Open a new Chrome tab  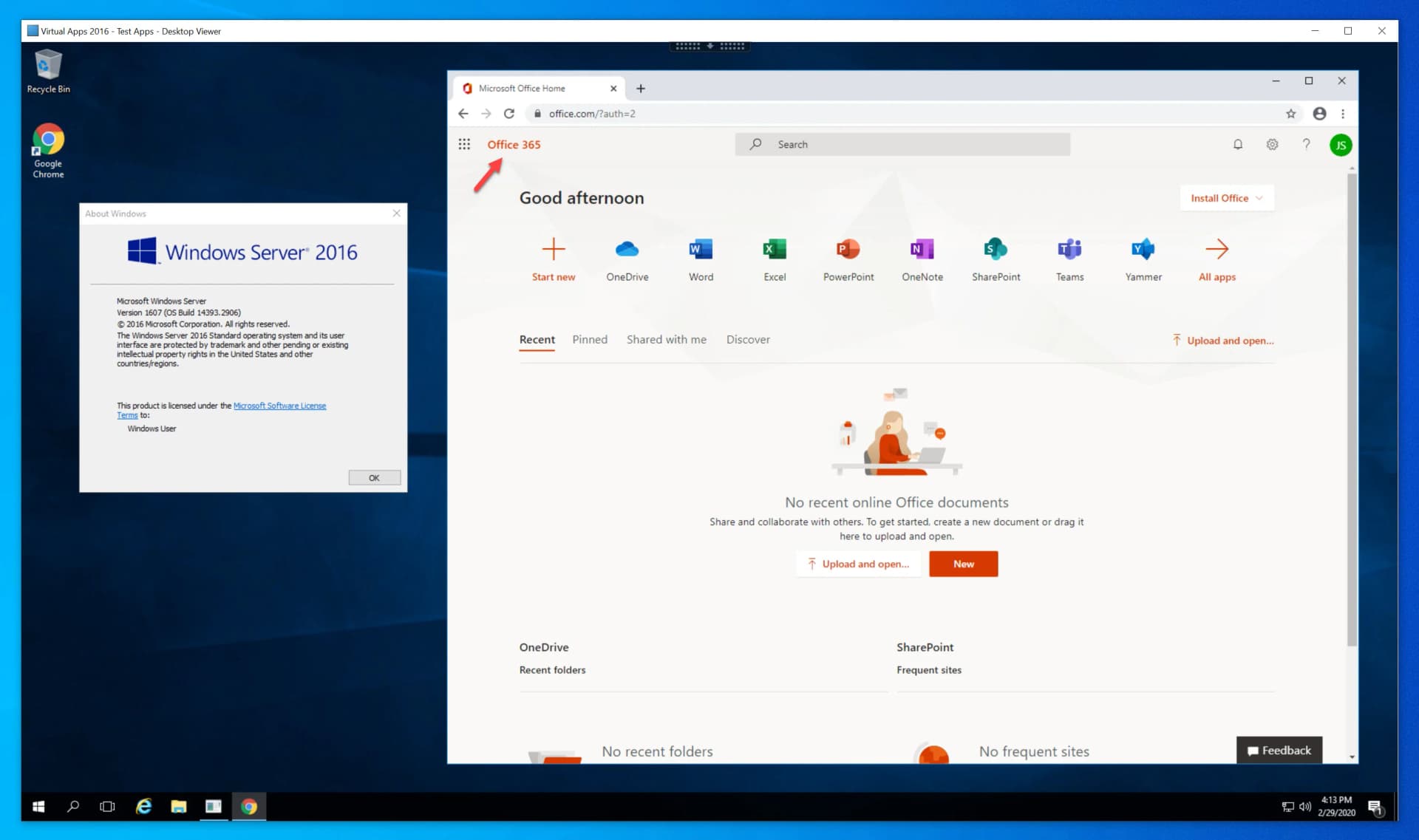pos(641,89)
